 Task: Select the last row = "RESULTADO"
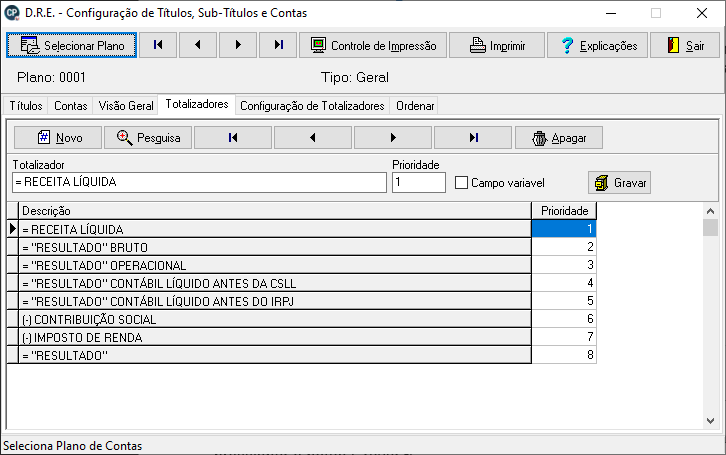pos(275,355)
